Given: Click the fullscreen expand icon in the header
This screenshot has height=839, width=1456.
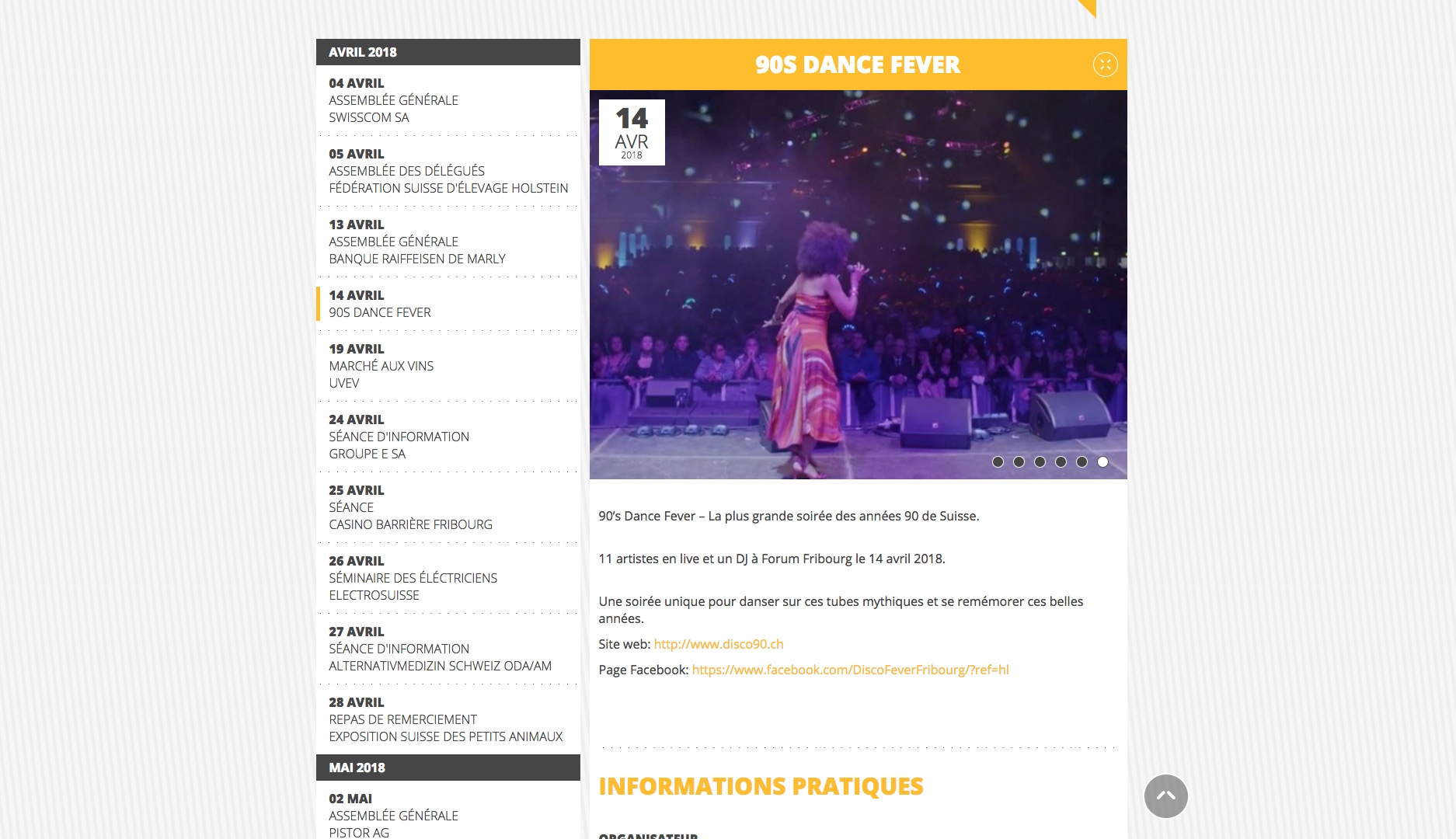Looking at the screenshot, I should [1105, 64].
